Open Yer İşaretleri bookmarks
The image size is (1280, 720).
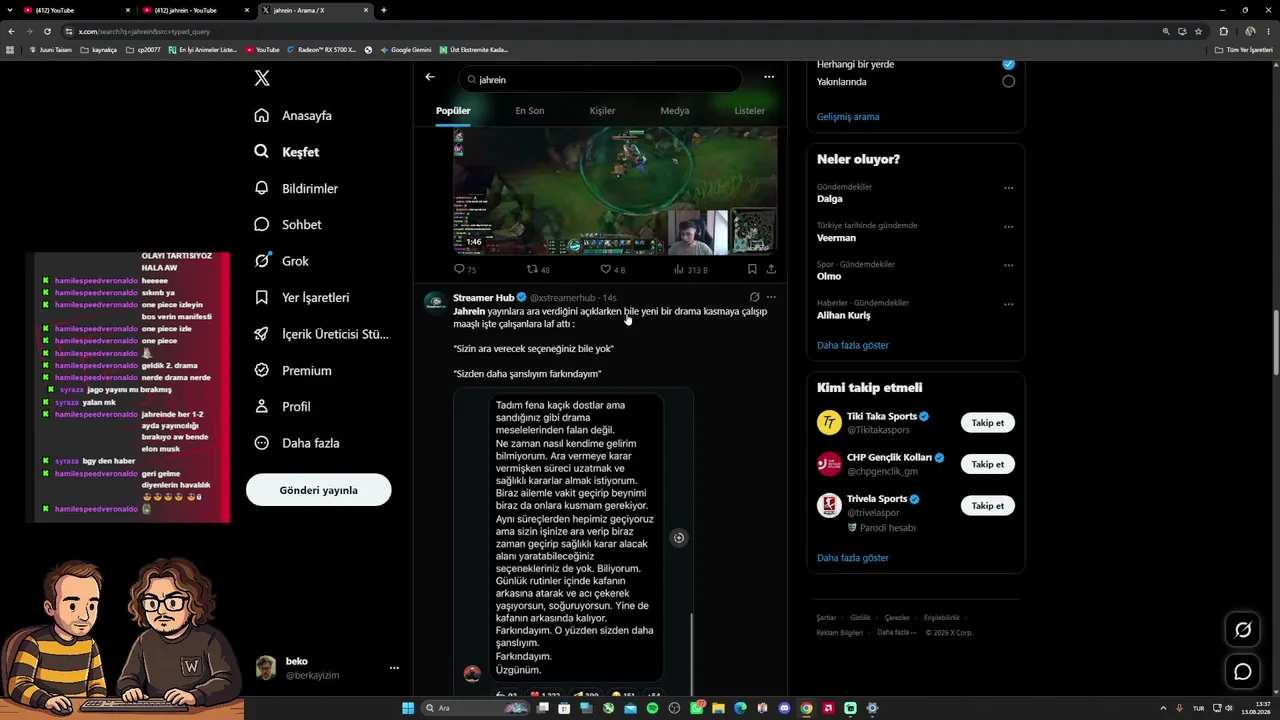[x=301, y=297]
